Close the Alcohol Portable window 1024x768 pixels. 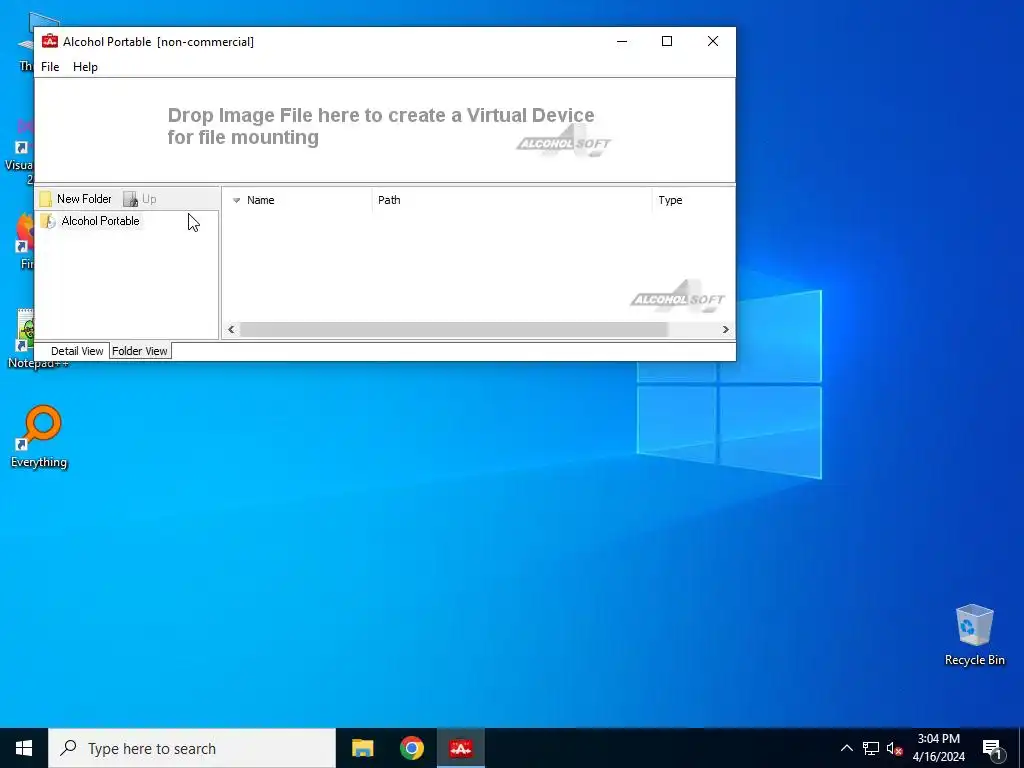point(712,41)
